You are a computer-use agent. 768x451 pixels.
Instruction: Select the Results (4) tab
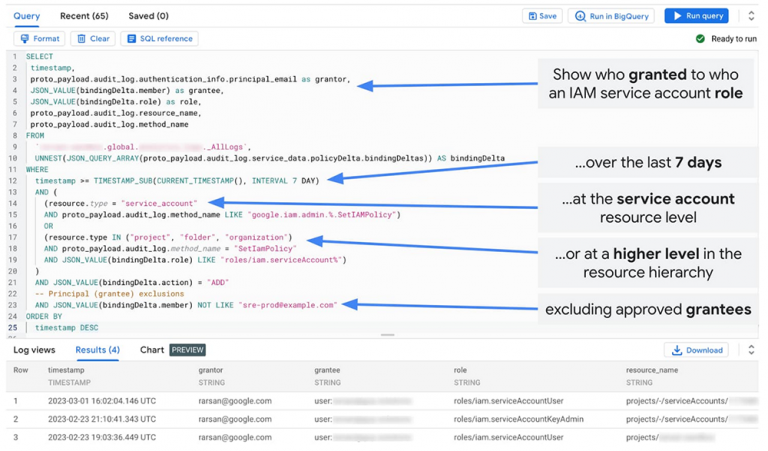click(x=97, y=350)
